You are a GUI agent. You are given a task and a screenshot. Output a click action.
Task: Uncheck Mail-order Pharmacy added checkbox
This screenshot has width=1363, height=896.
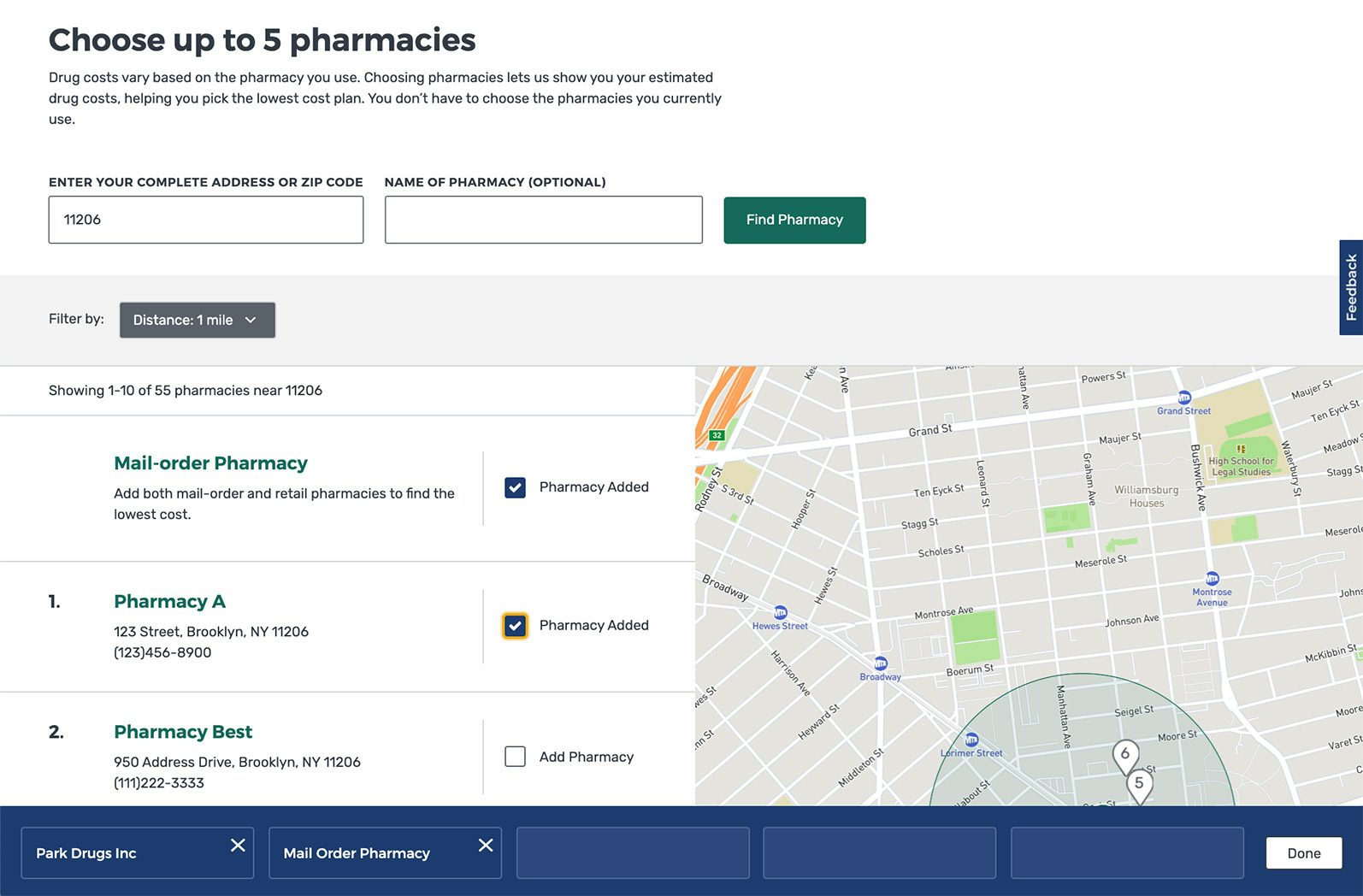515,487
